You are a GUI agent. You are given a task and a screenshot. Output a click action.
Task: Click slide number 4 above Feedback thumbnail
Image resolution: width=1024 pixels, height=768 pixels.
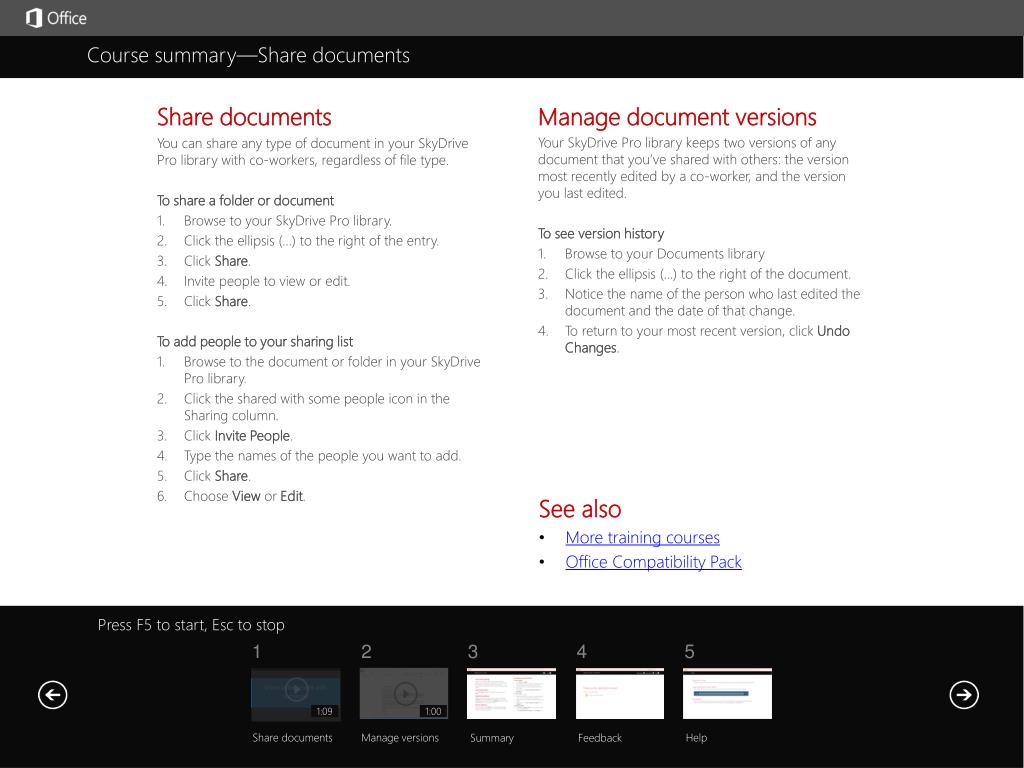[x=581, y=651]
